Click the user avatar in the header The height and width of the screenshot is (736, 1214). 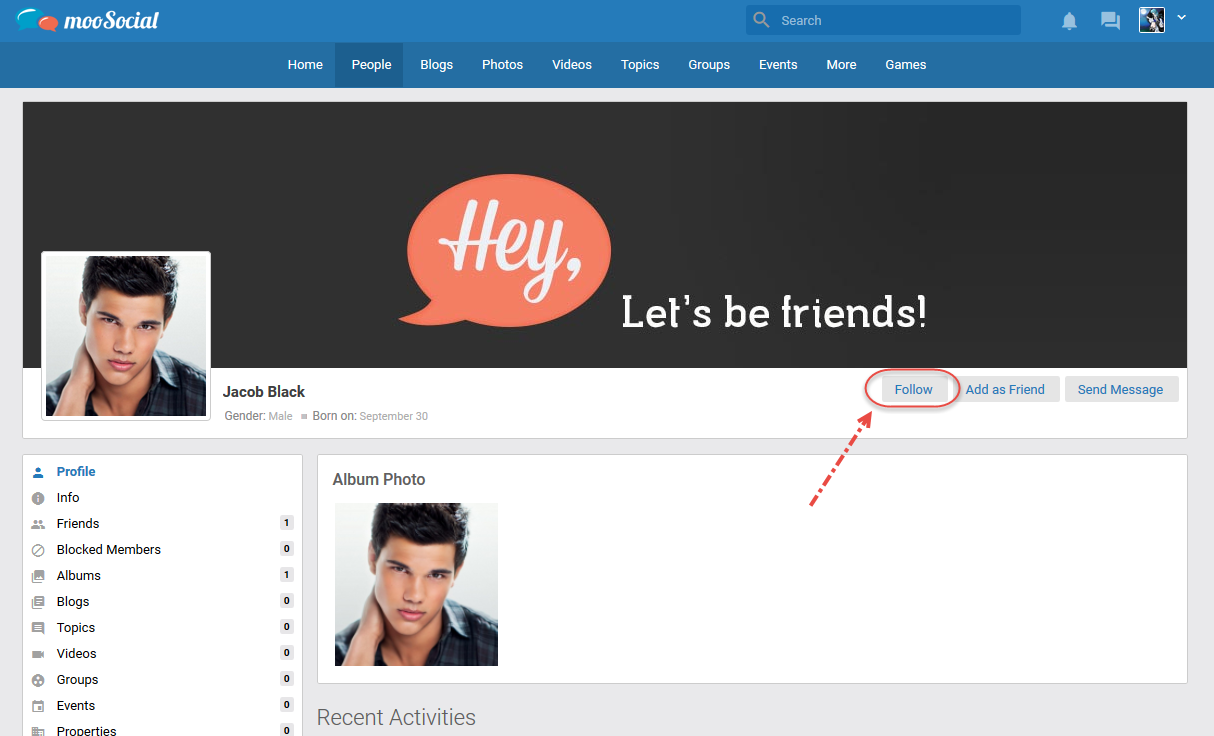pos(1152,20)
